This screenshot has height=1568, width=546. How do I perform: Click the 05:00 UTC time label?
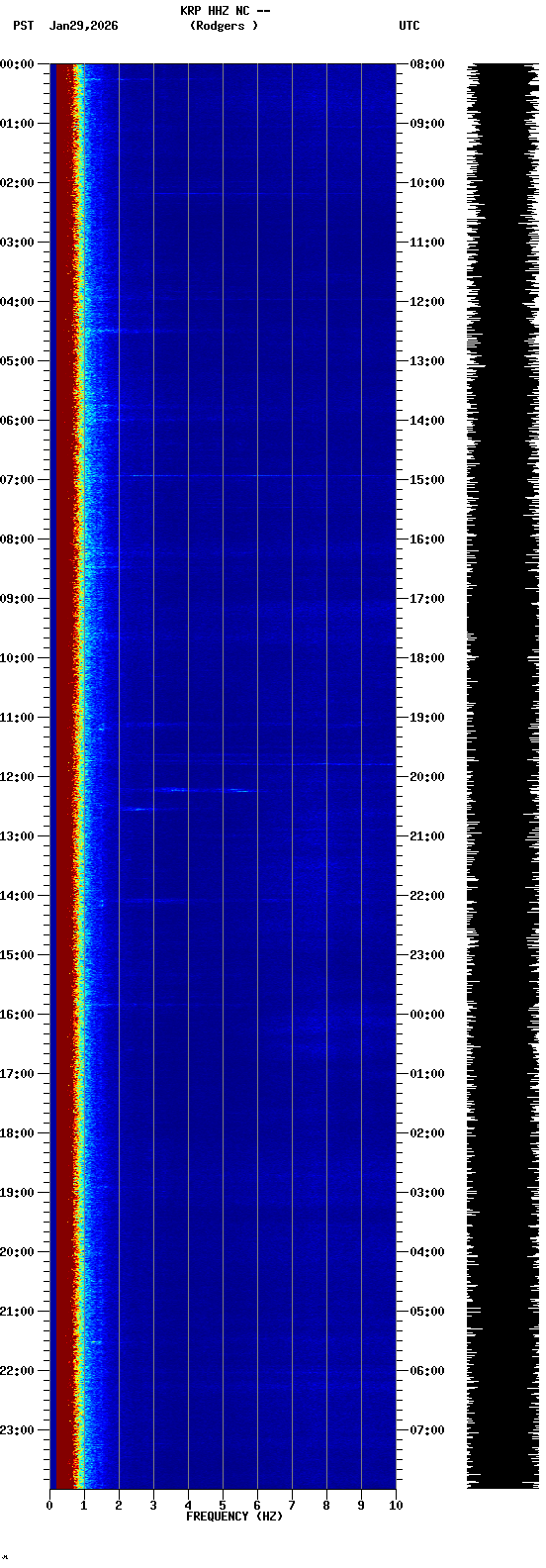click(x=427, y=1312)
